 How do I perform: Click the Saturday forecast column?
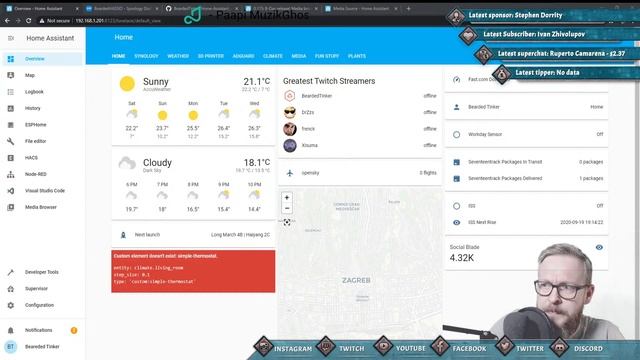point(131,120)
